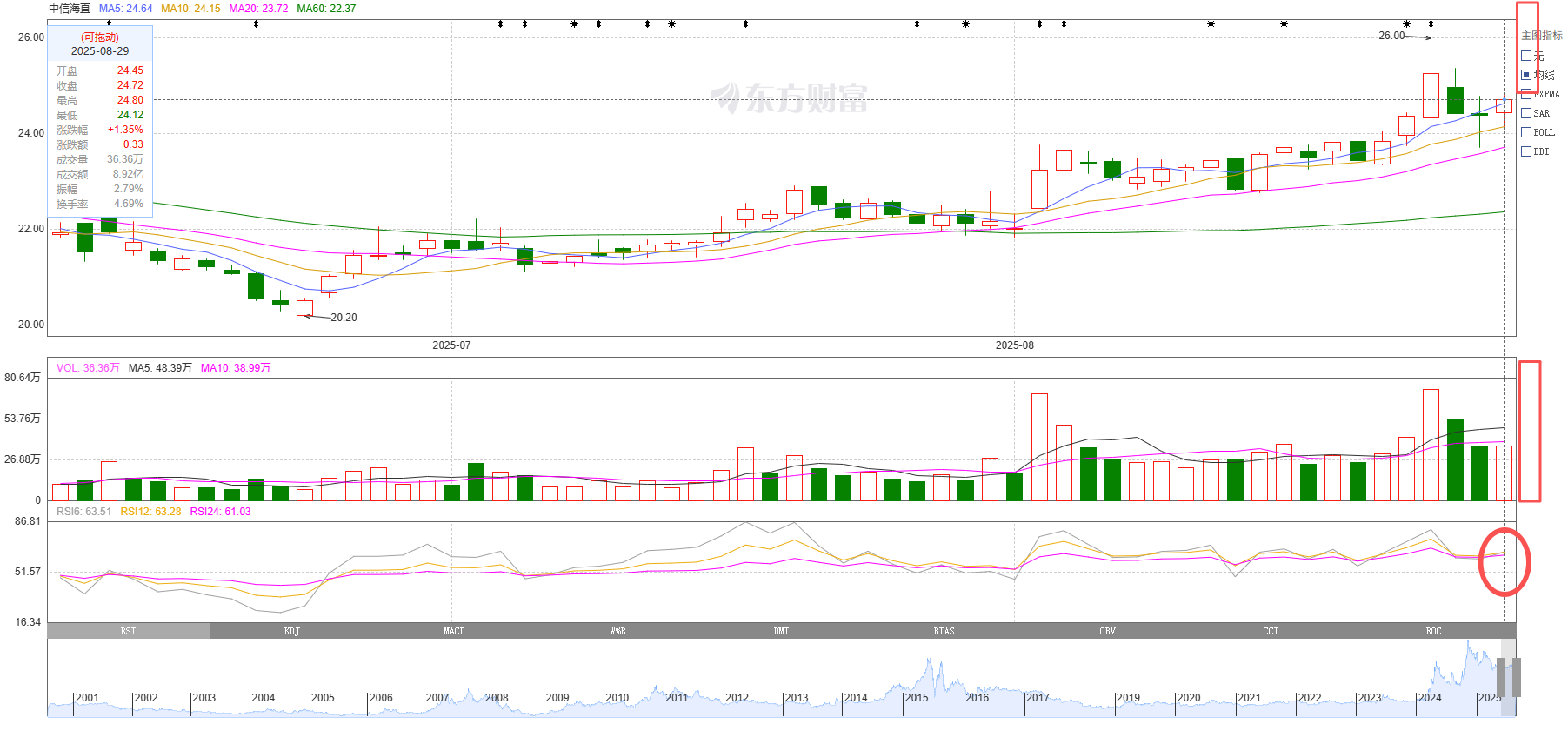1568x731 pixels.
Task: Jump to year 2019 on overview timeline
Action: (x=1128, y=698)
